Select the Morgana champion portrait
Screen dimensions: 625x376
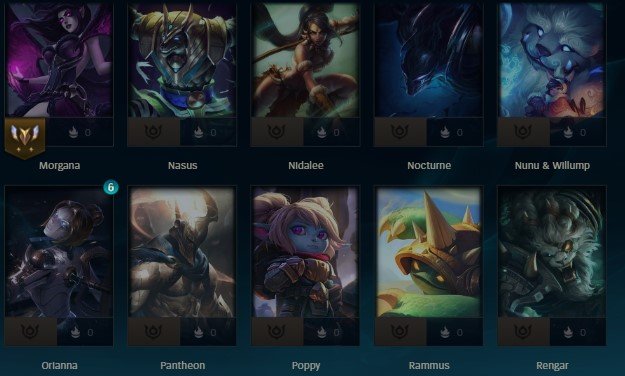59,60
